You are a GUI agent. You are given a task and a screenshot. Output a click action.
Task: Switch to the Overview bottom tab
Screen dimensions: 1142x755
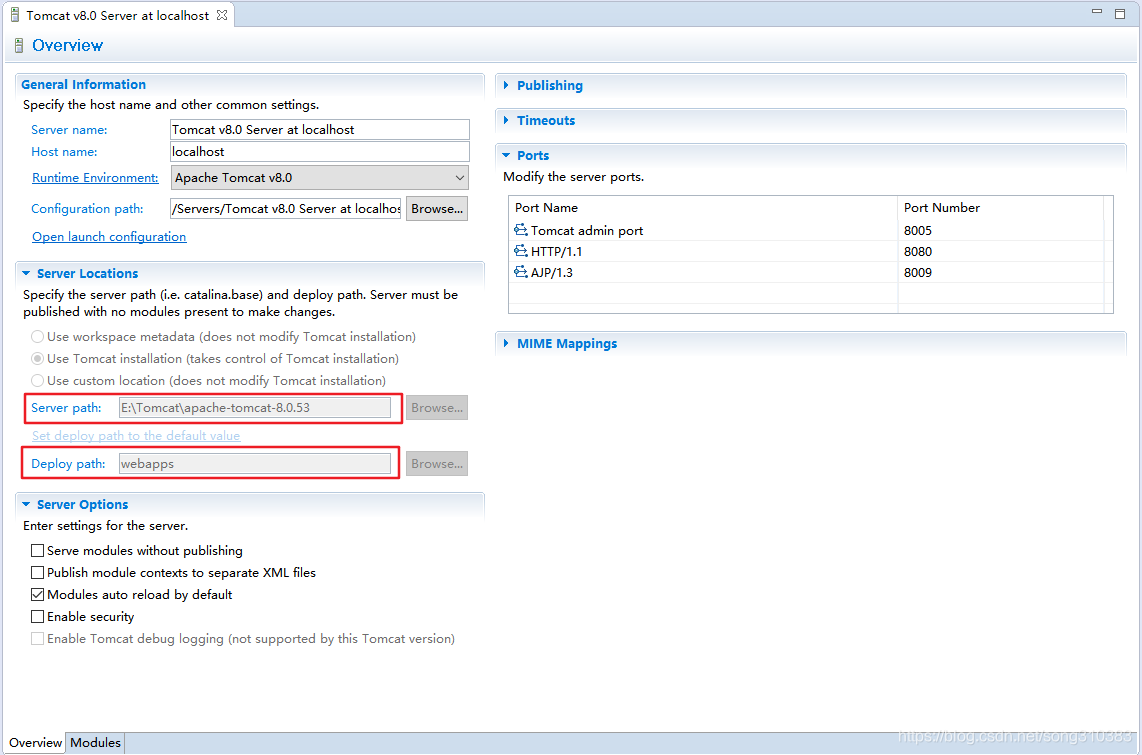point(35,743)
